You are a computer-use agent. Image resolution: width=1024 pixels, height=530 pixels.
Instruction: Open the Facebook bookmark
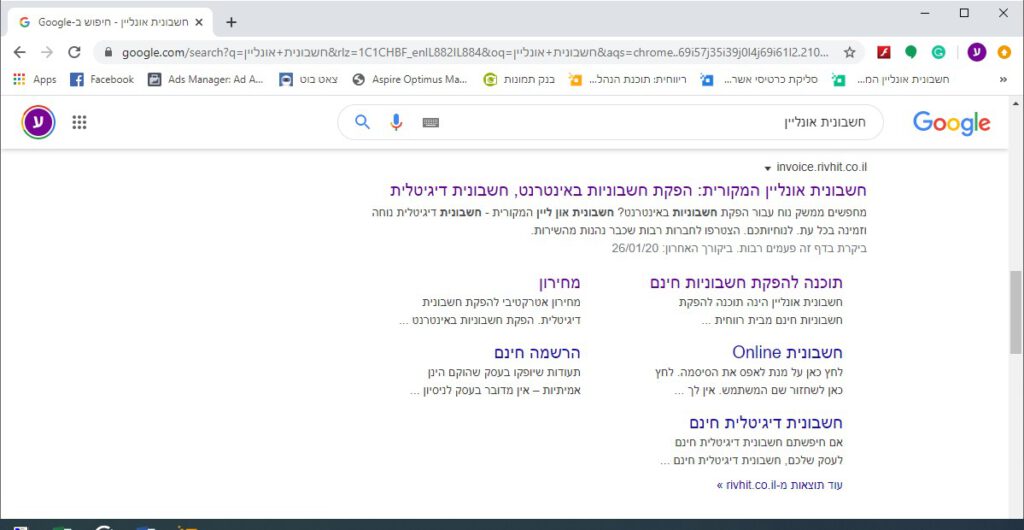point(102,80)
